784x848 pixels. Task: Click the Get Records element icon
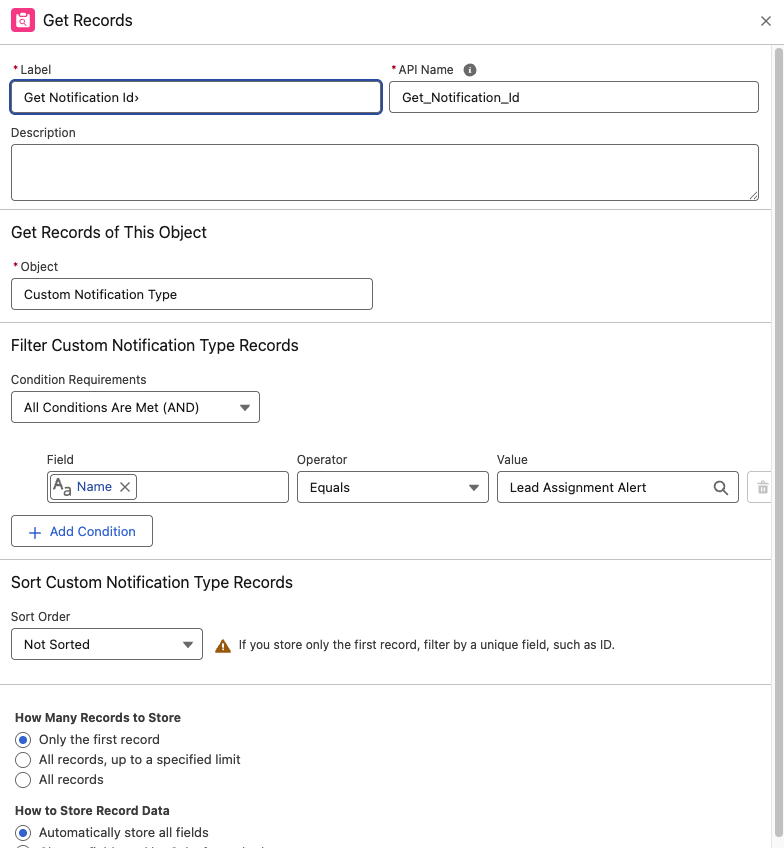click(x=23, y=21)
